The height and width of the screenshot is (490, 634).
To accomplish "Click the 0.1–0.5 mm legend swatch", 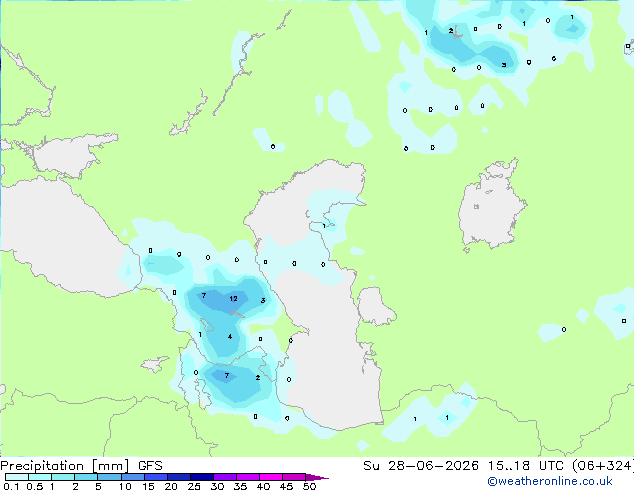I will click(x=17, y=477).
